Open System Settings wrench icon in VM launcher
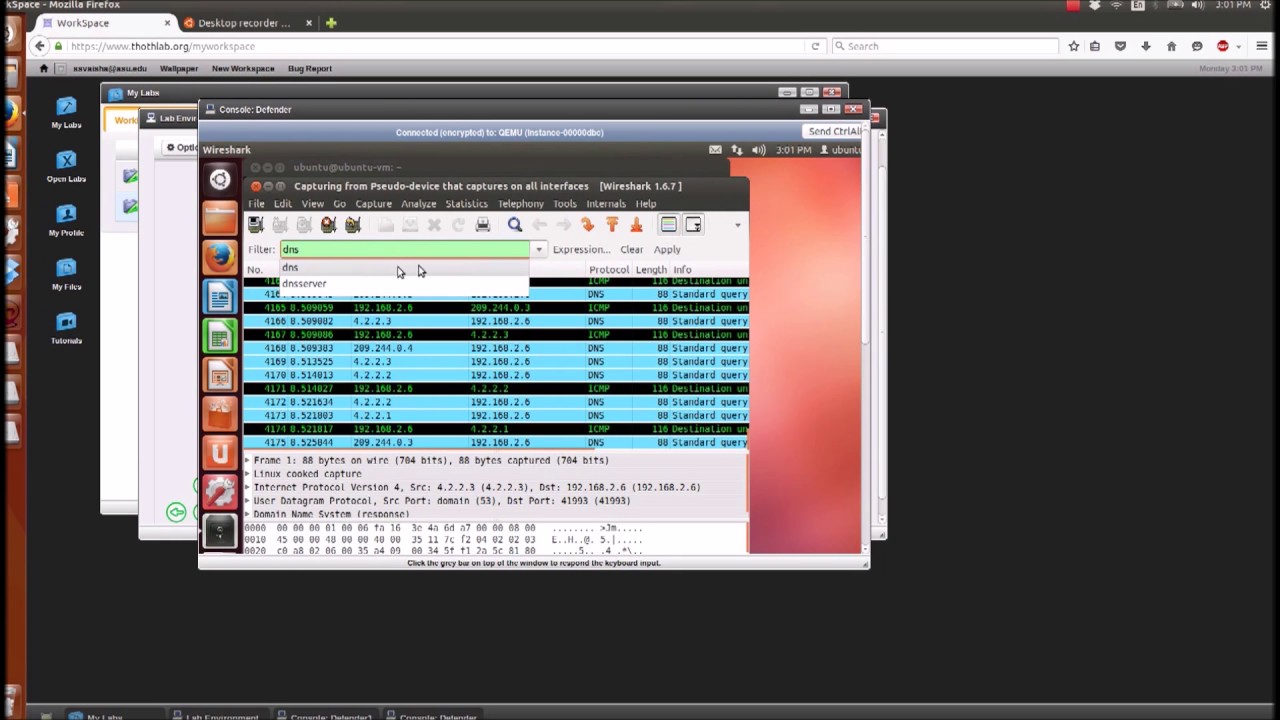Screen dimensions: 1280x720 pos(220,491)
